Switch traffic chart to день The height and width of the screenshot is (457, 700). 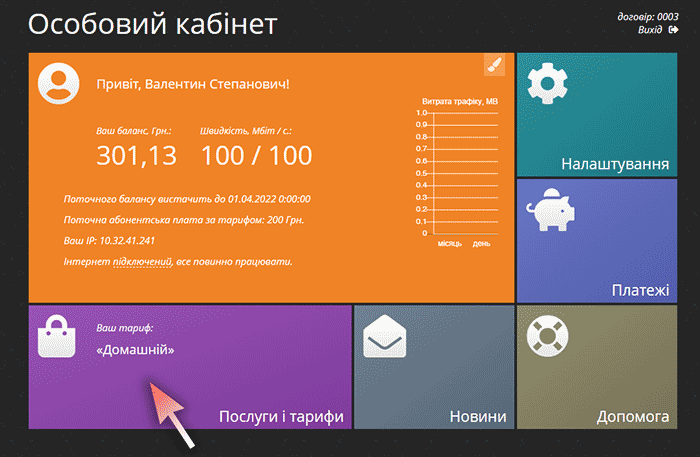coord(481,244)
